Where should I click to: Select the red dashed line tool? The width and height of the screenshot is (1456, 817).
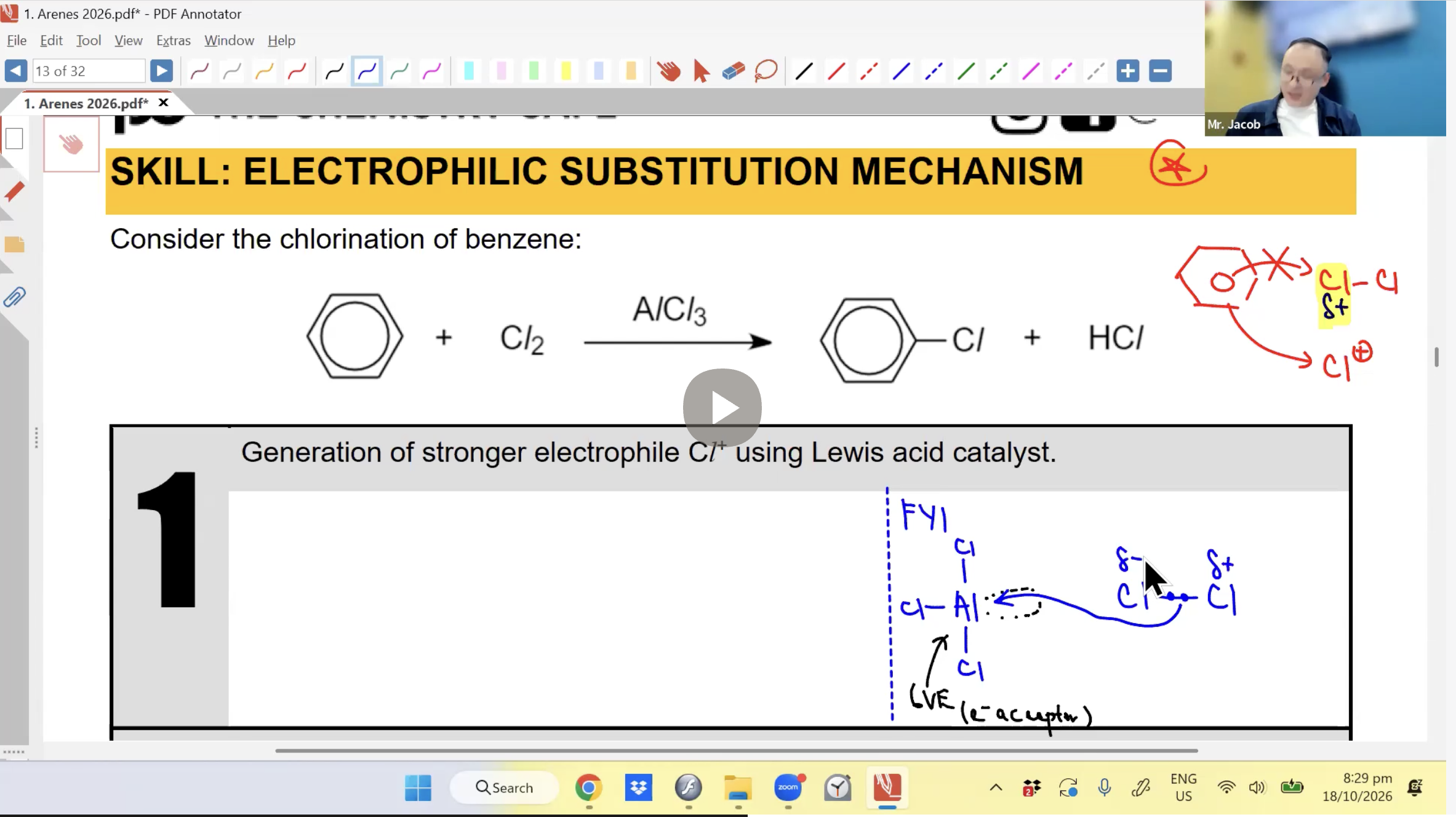[x=869, y=71]
